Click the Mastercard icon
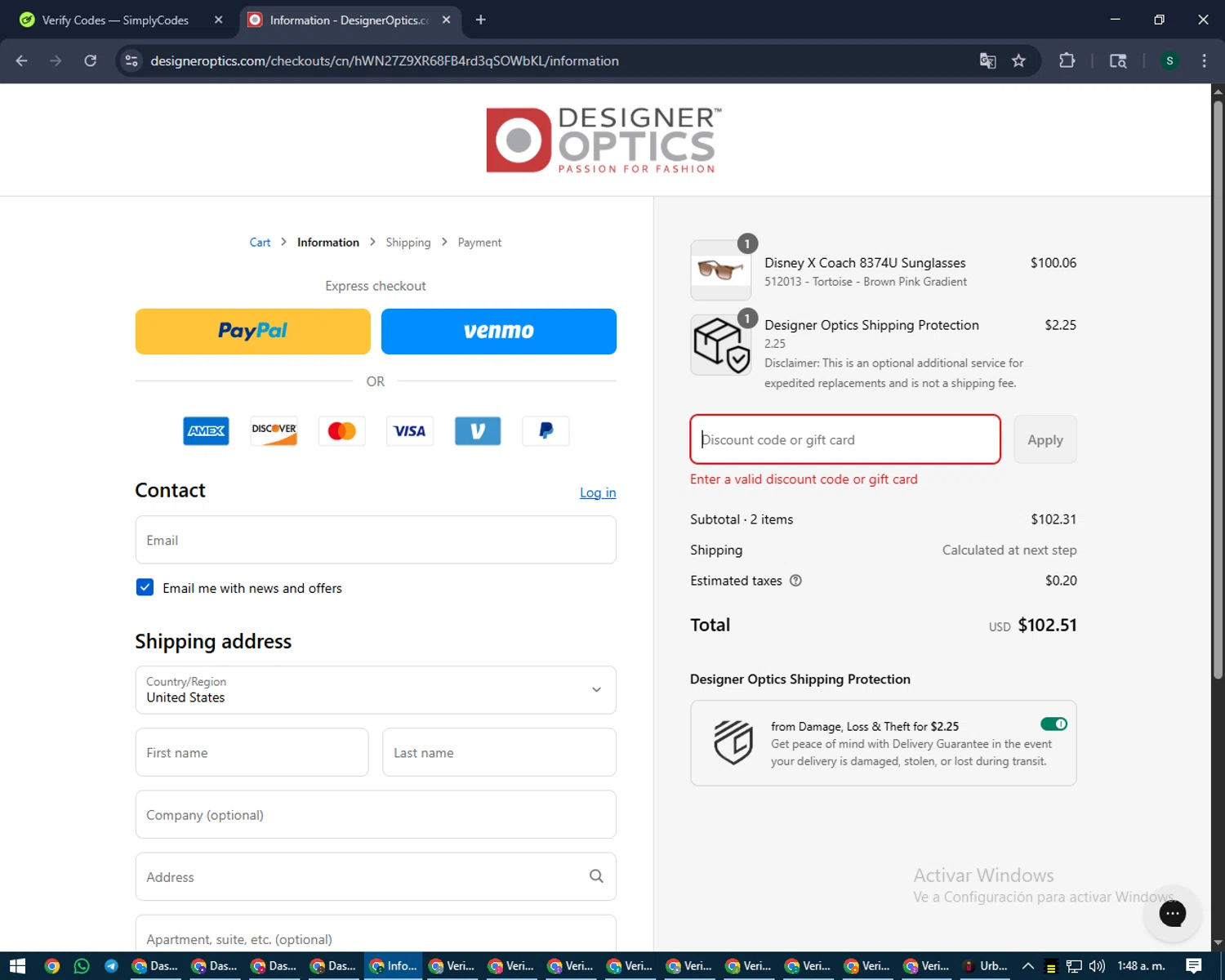 [341, 430]
